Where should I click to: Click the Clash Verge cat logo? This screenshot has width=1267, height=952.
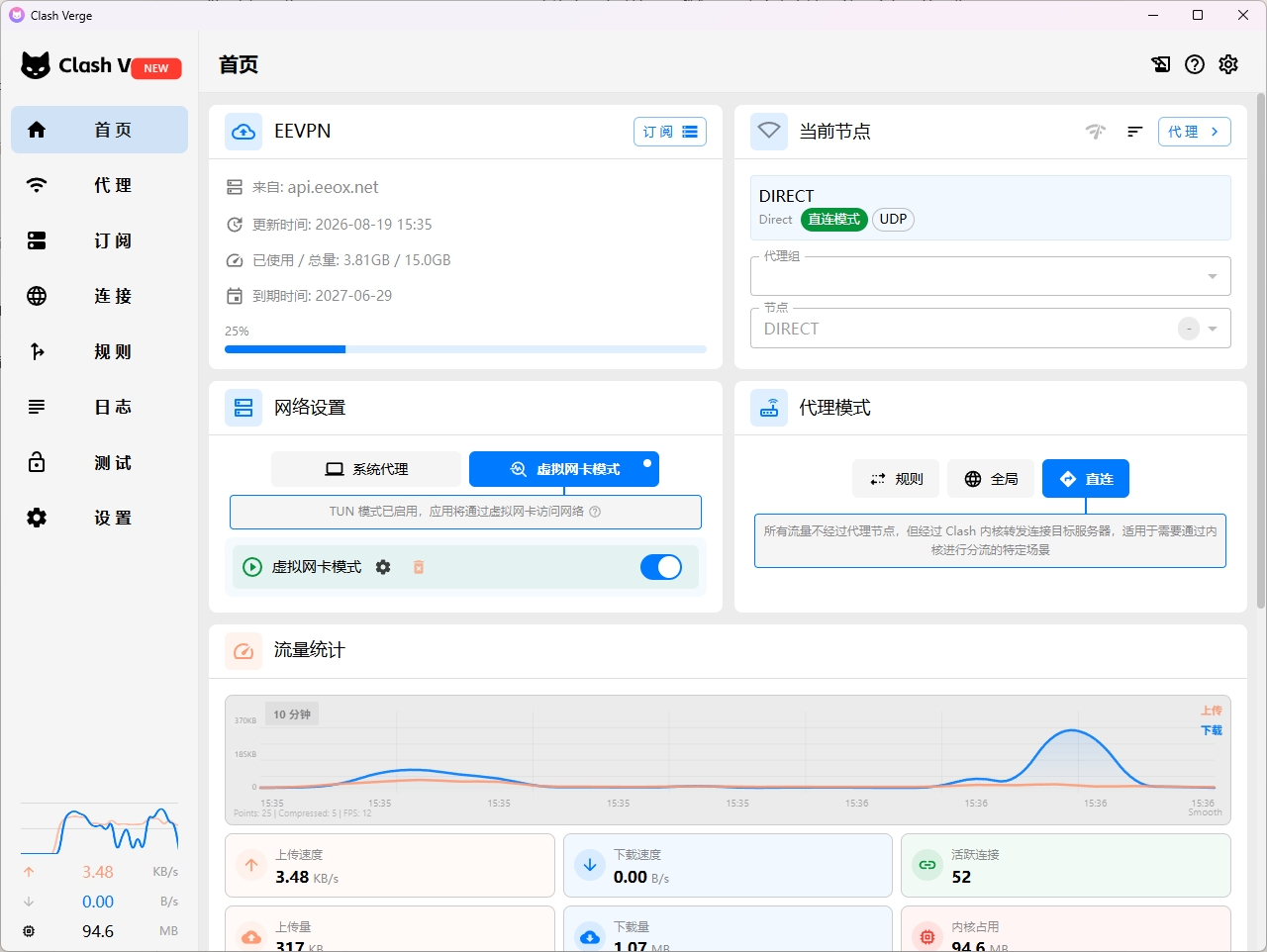36,65
